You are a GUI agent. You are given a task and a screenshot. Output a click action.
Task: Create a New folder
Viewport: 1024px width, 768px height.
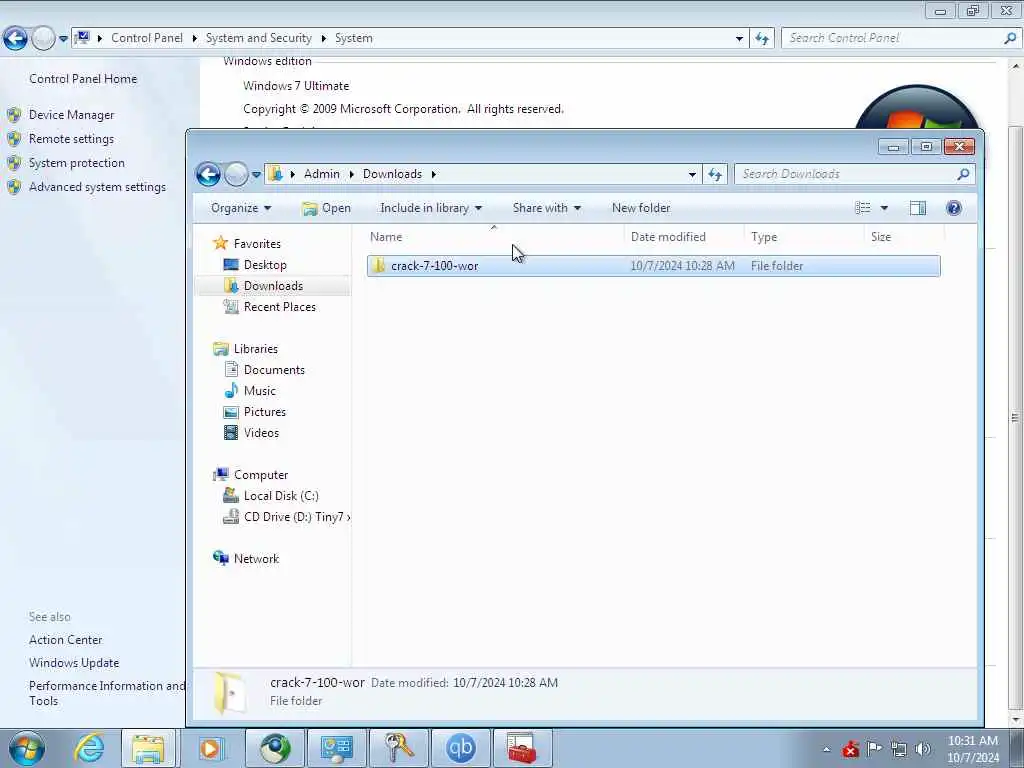[641, 208]
